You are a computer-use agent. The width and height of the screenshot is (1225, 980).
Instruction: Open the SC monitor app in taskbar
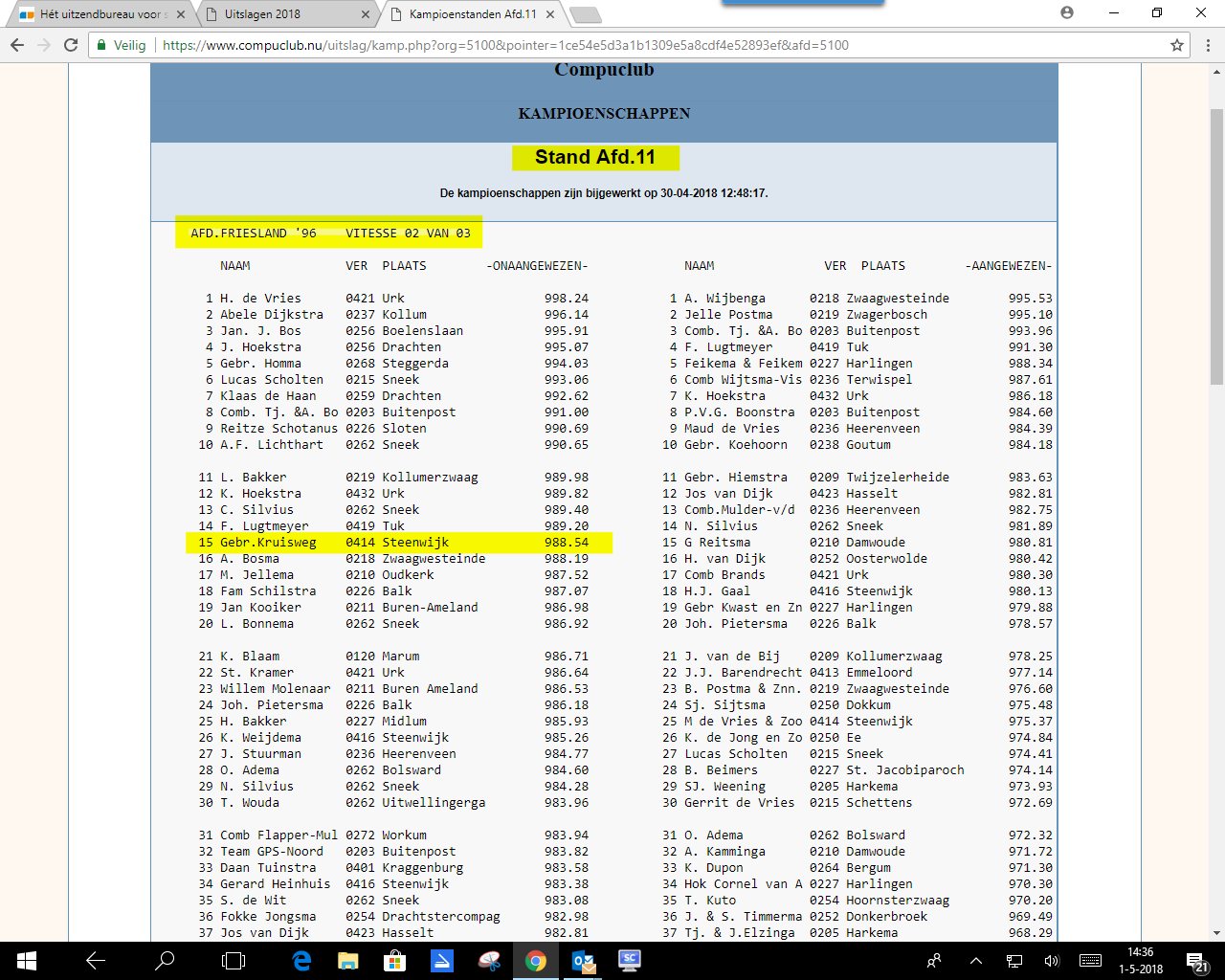[x=629, y=961]
